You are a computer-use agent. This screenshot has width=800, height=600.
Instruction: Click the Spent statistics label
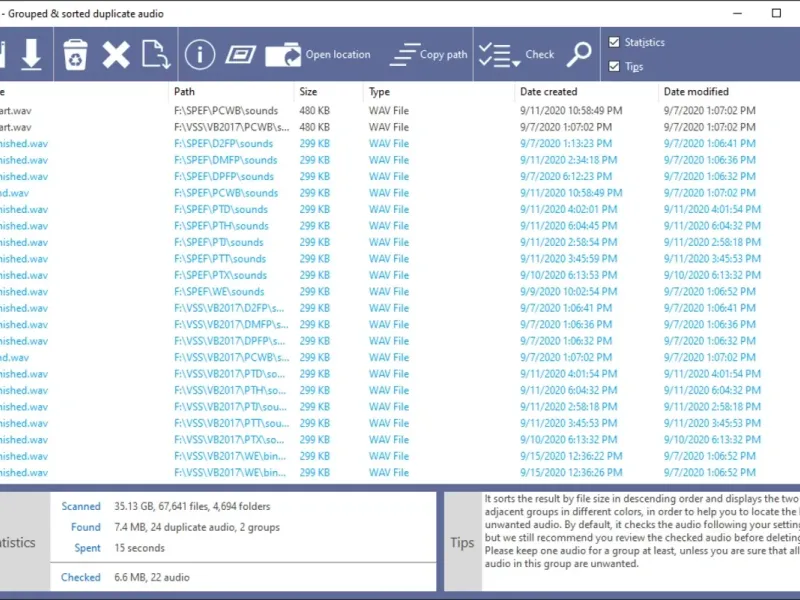tap(87, 548)
